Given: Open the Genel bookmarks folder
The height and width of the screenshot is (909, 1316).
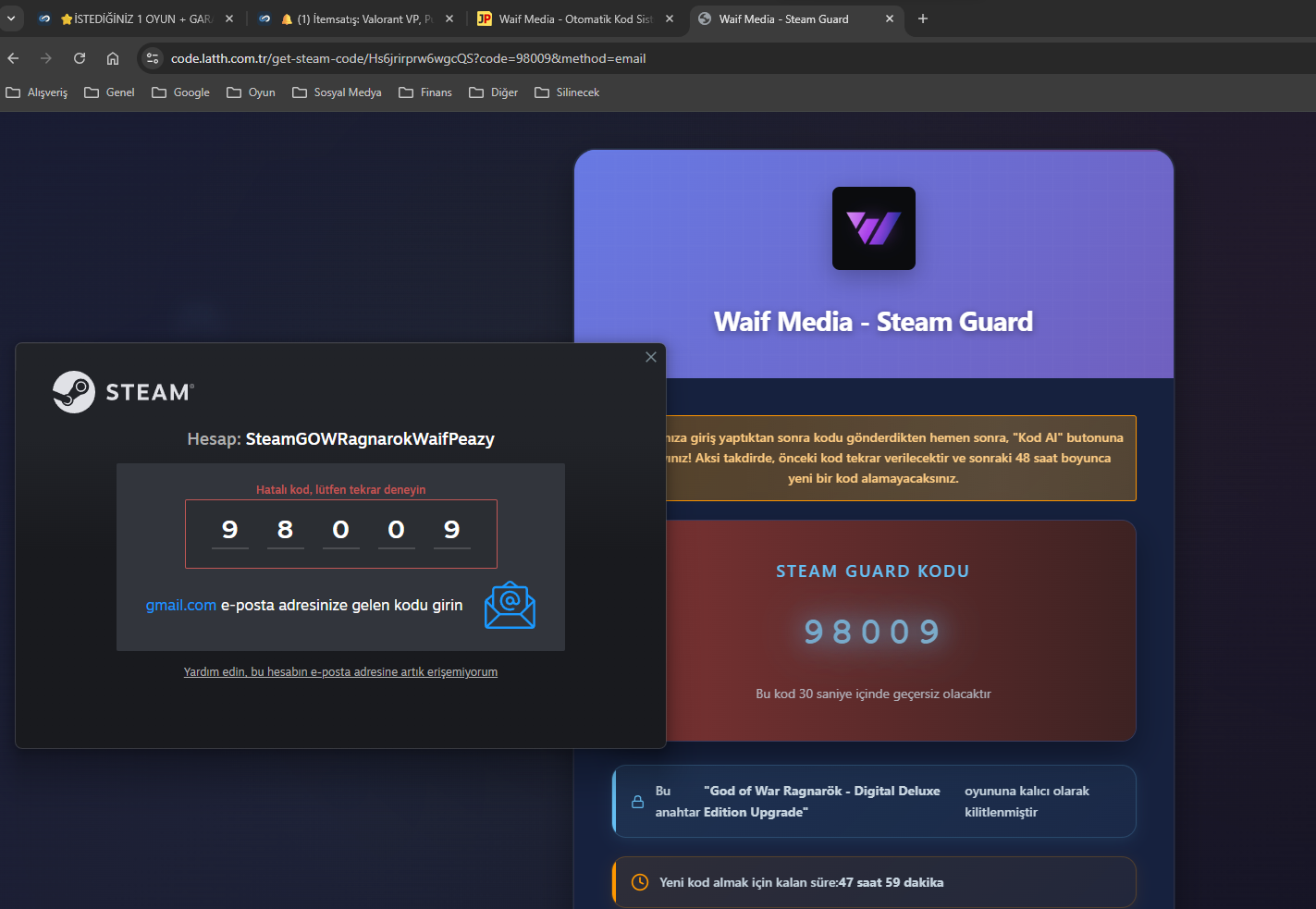Looking at the screenshot, I should click(110, 92).
